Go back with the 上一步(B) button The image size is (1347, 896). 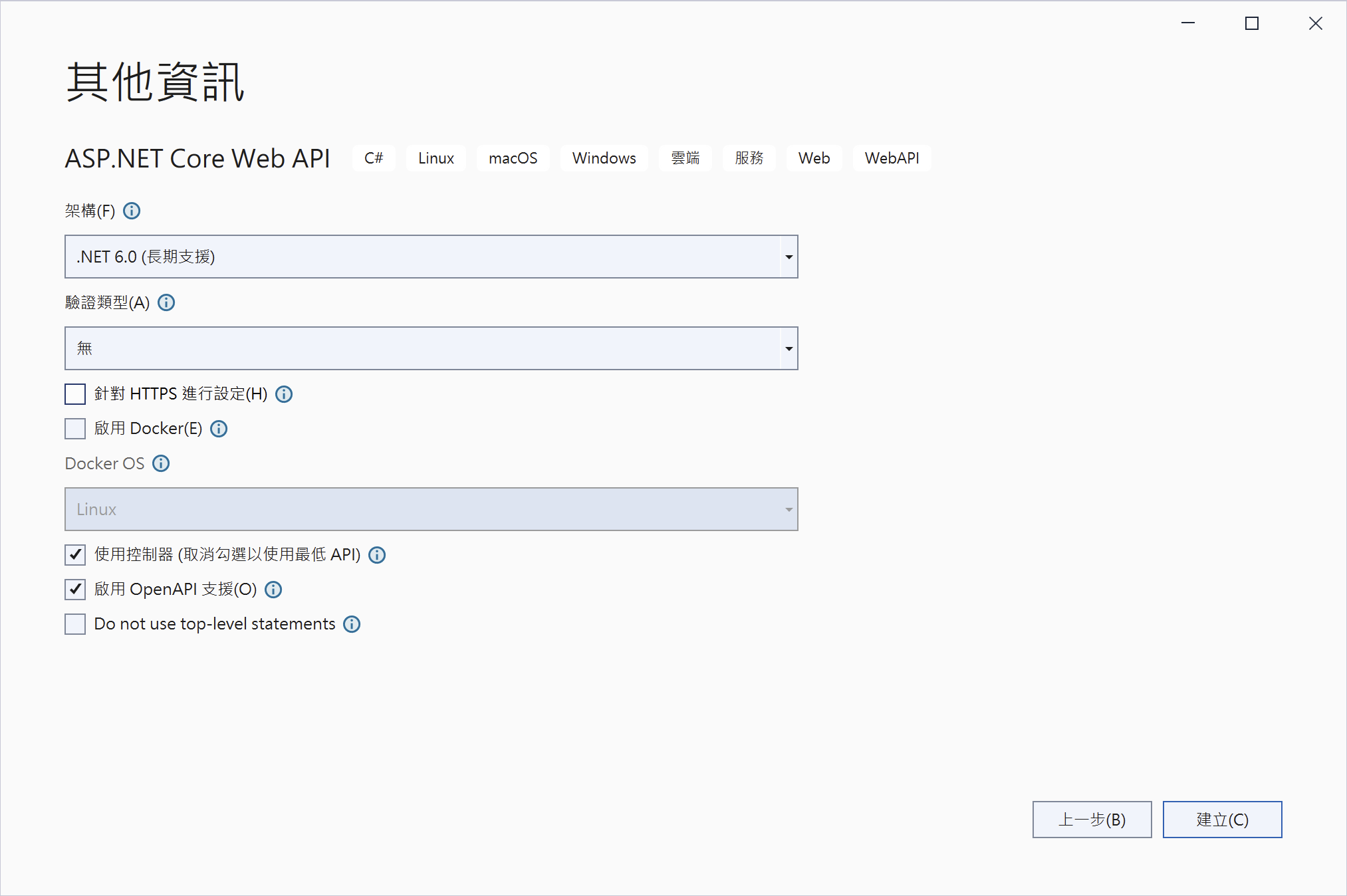click(x=1092, y=820)
